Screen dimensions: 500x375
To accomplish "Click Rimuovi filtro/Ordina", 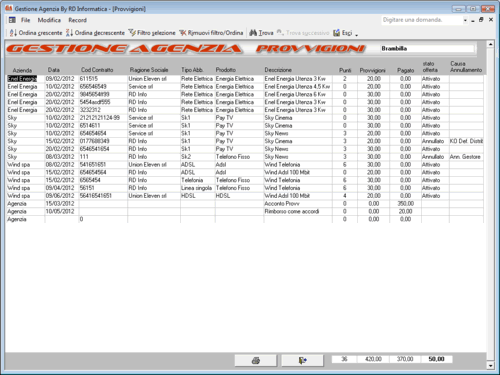I will click(x=211, y=33).
